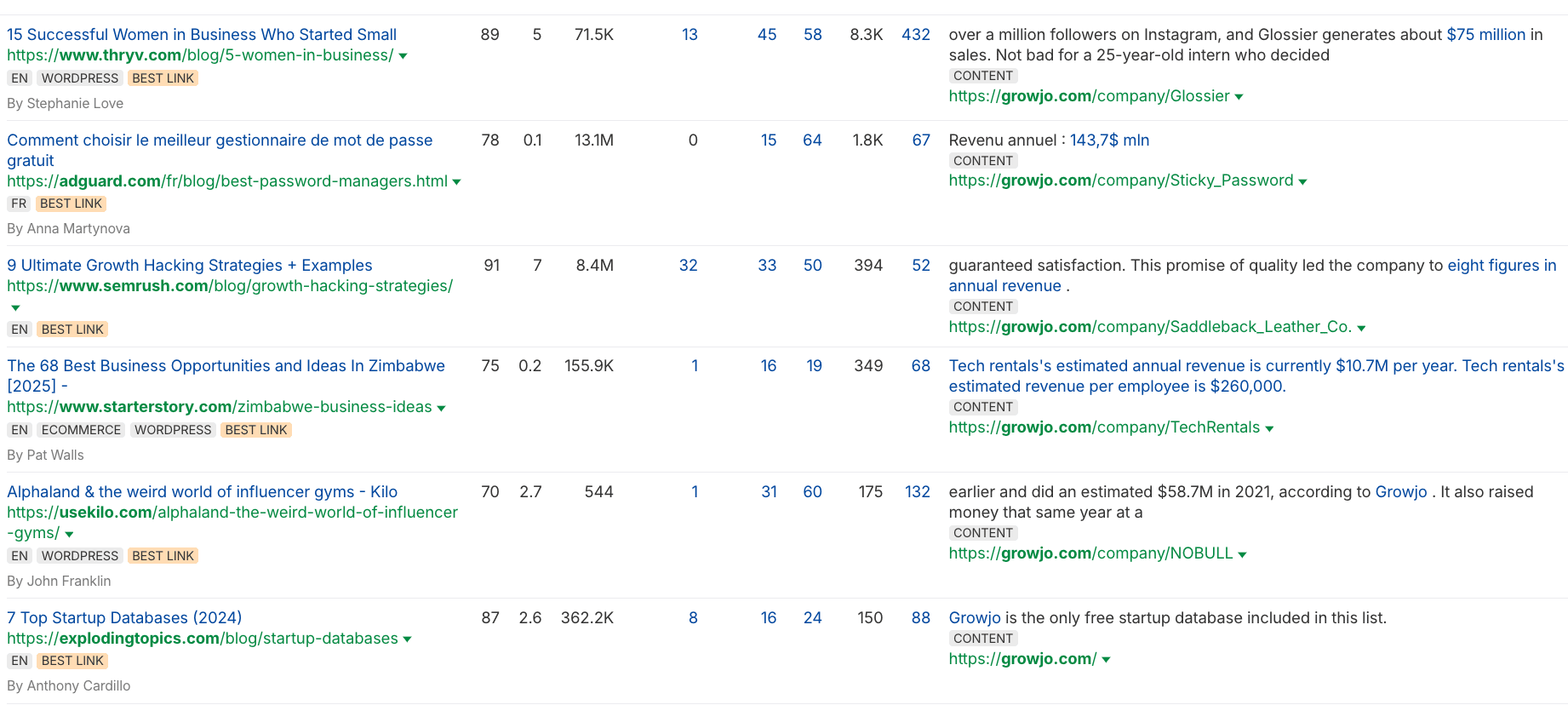
Task: Open '9 Ultimate Growth Hacking Strategies' link
Action: [190, 266]
